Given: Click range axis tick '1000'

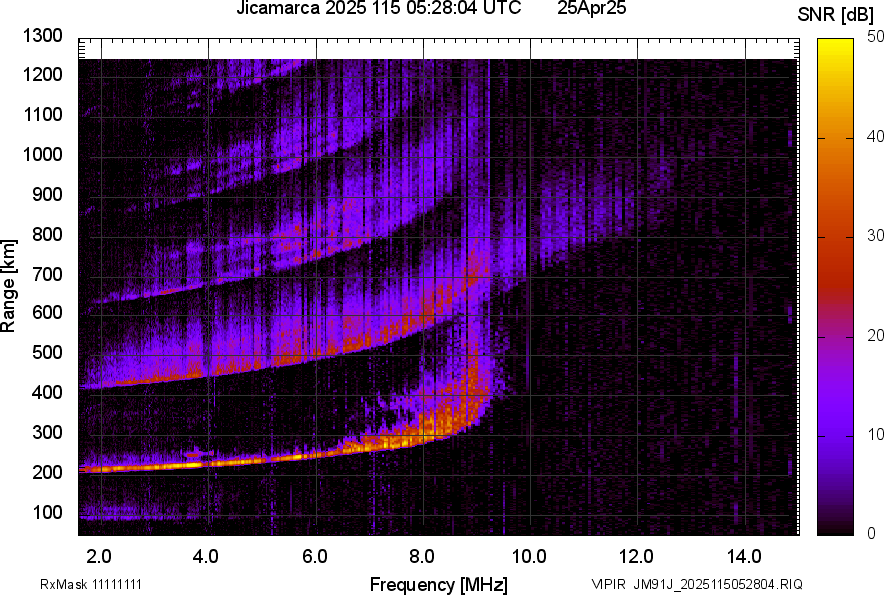Looking at the screenshot, I should 42,154.
